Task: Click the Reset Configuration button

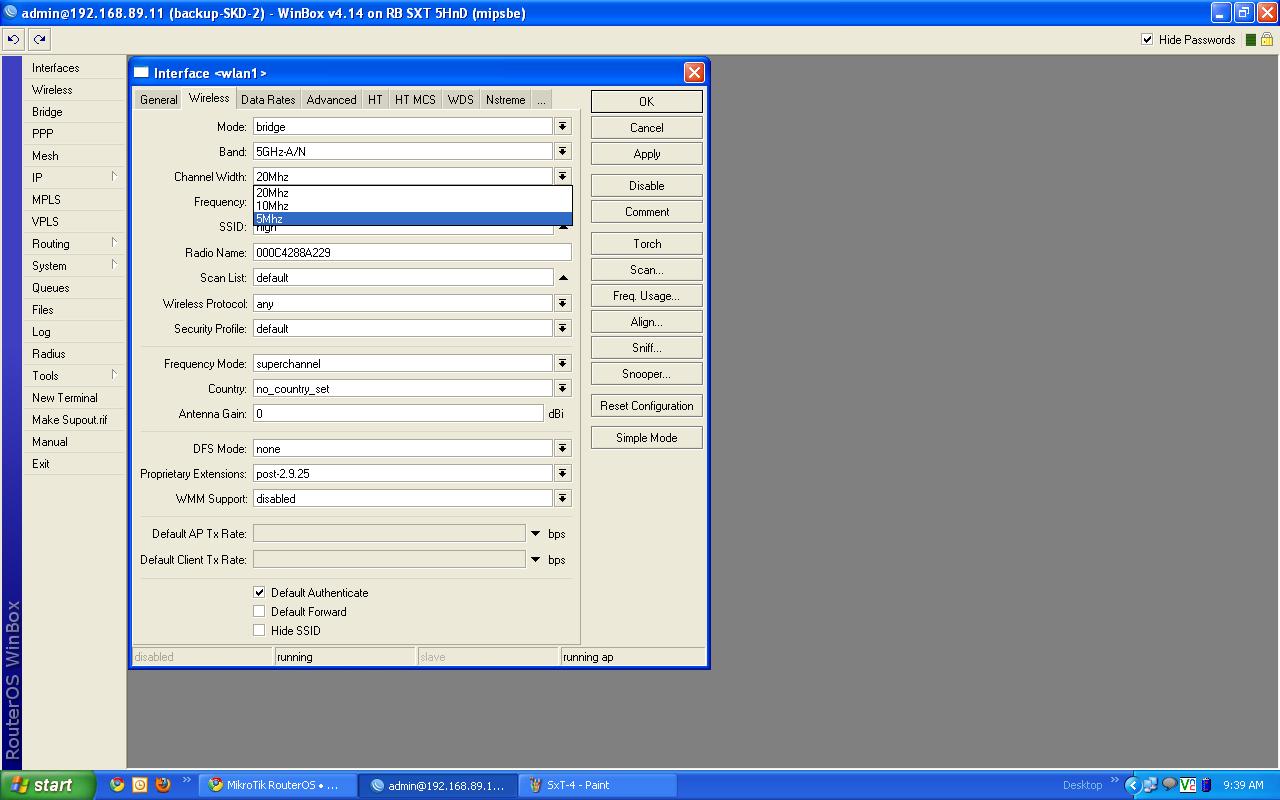Action: pyautogui.click(x=647, y=405)
